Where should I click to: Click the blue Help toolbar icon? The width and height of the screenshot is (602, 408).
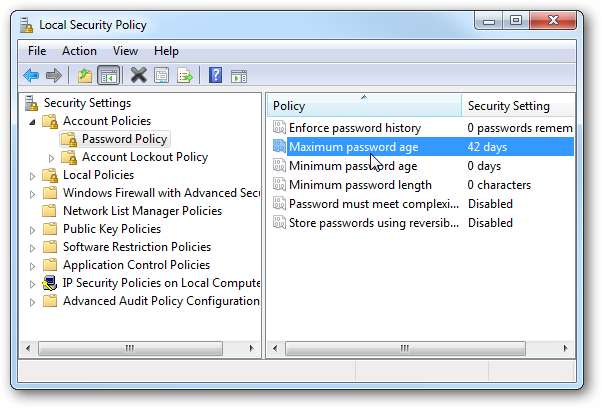tap(216, 75)
